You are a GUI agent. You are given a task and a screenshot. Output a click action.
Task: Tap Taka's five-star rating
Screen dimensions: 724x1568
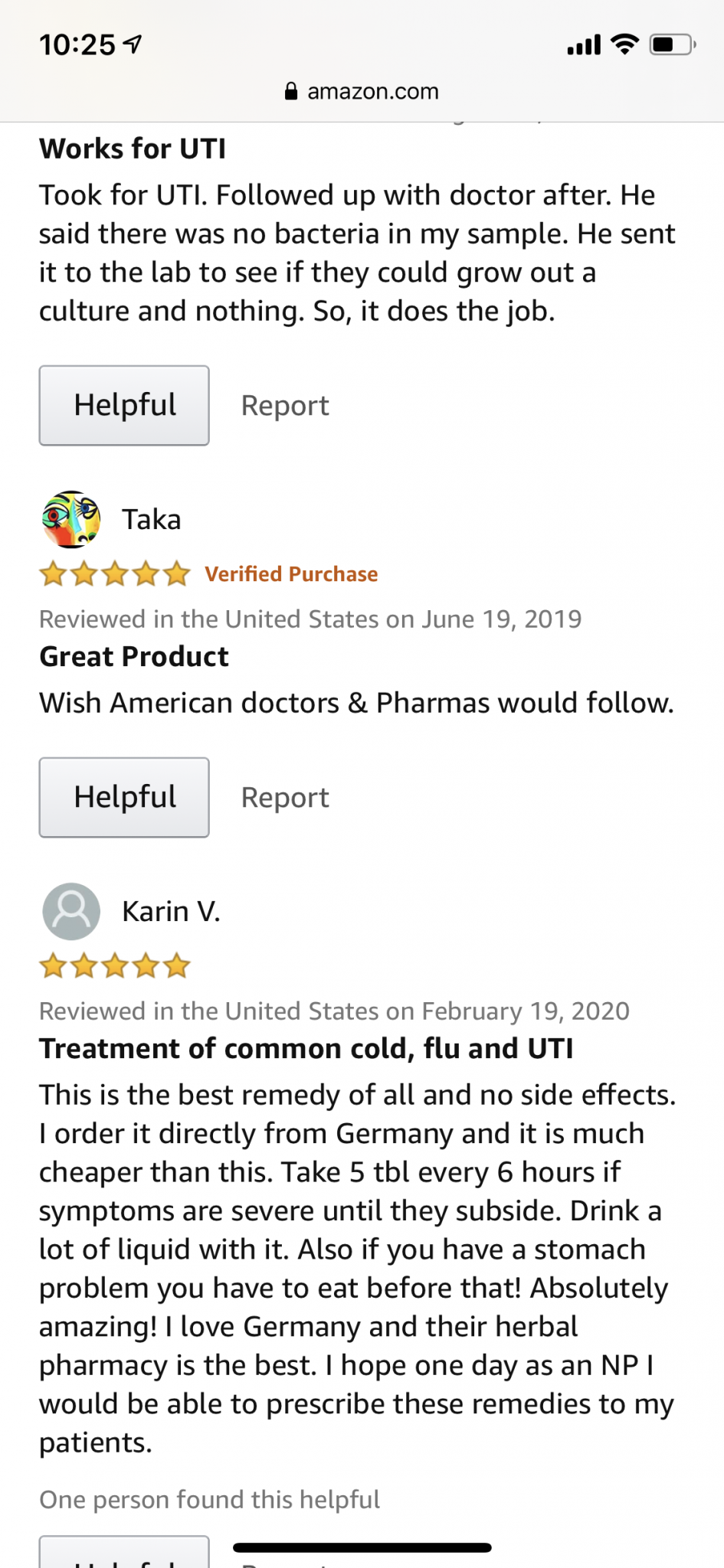(x=115, y=573)
